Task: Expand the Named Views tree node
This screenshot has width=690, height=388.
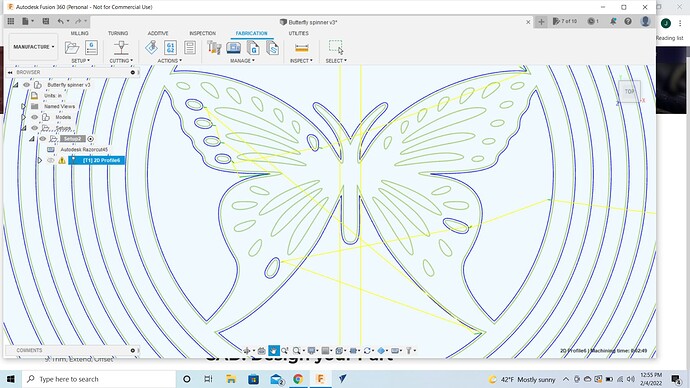Action: (x=24, y=106)
